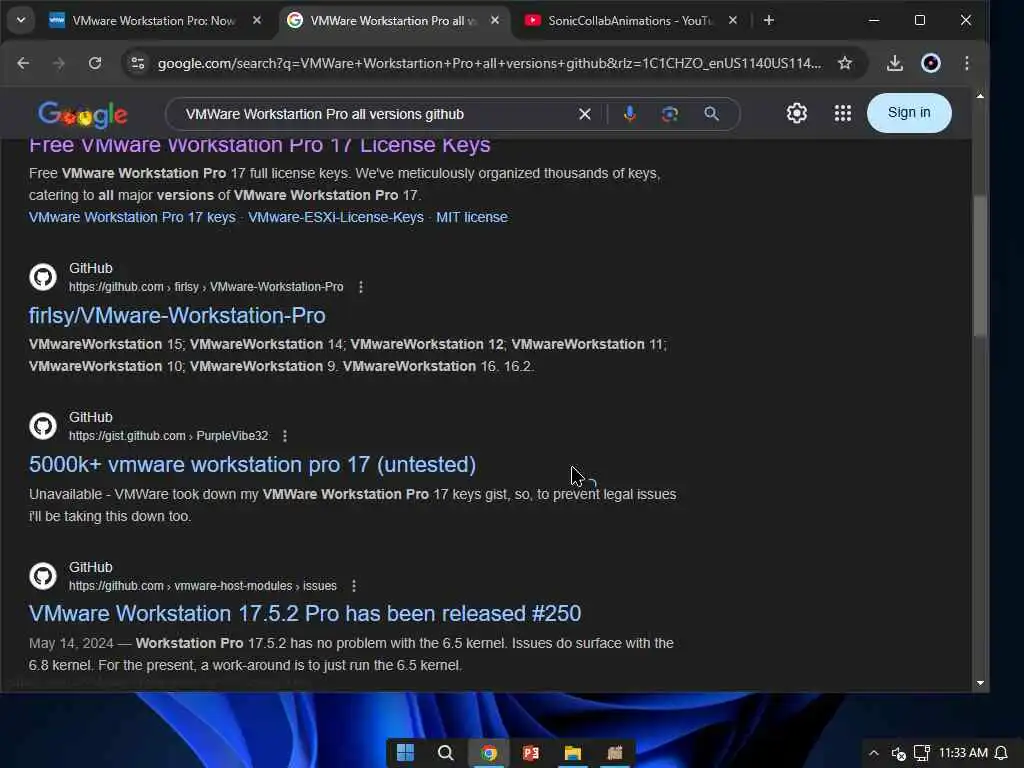Close the active Google search tab

tap(495, 20)
